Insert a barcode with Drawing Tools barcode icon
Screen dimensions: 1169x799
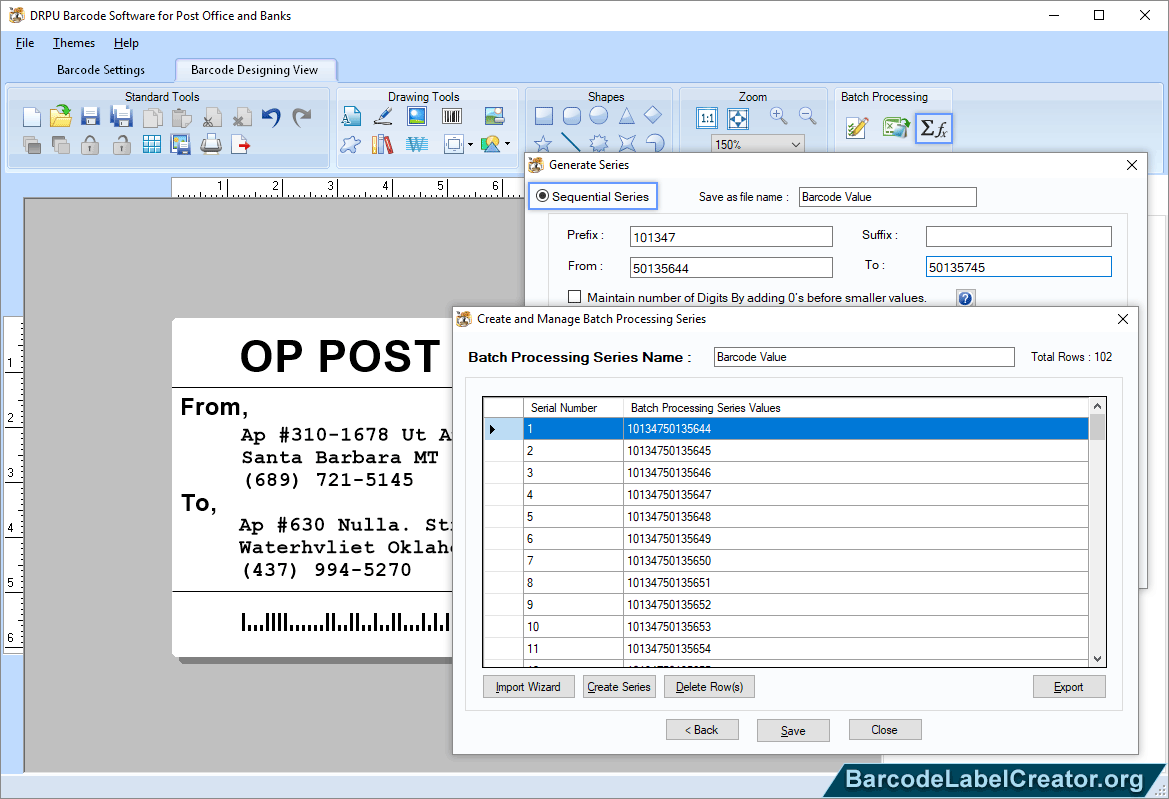(452, 116)
